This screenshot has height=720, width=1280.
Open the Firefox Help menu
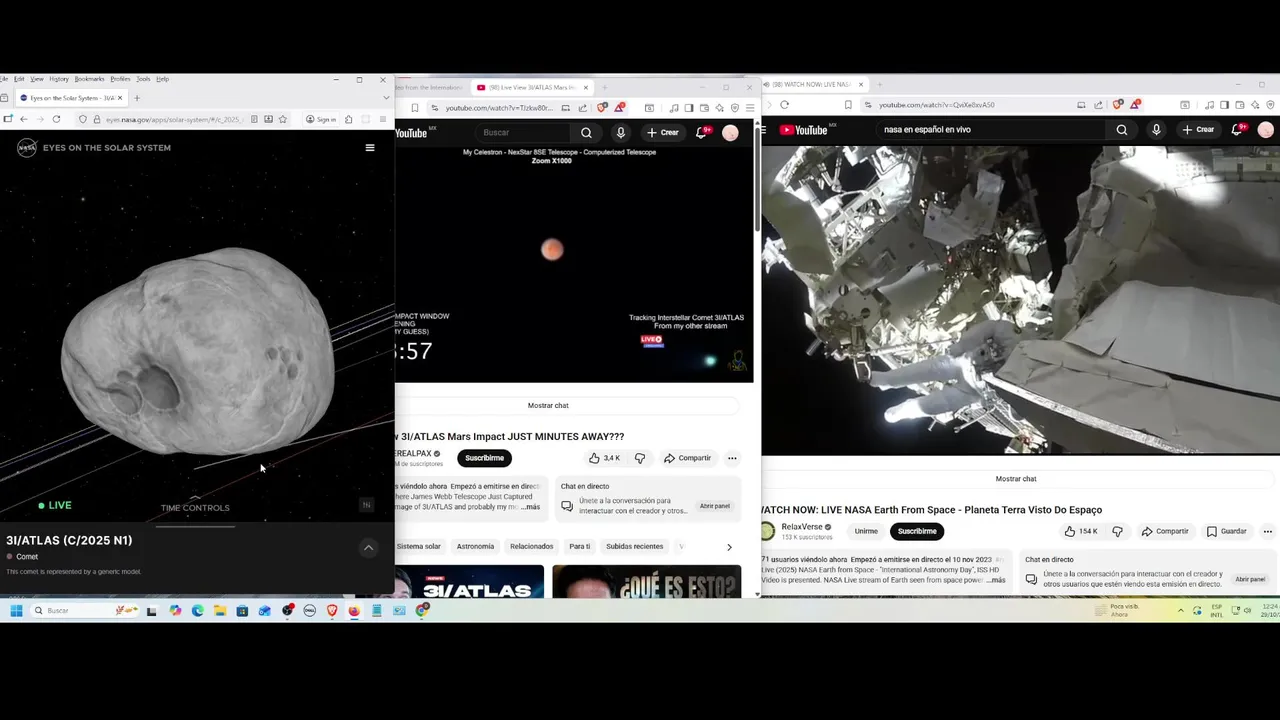click(x=162, y=79)
